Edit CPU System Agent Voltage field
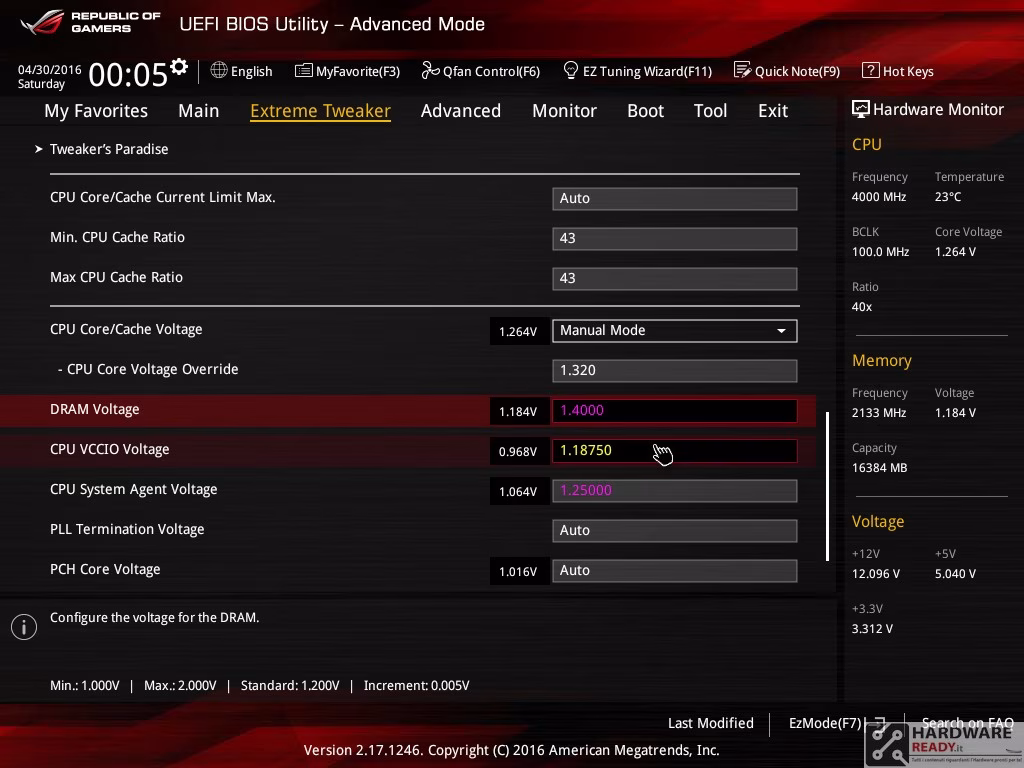The height and width of the screenshot is (768, 1024). click(675, 490)
